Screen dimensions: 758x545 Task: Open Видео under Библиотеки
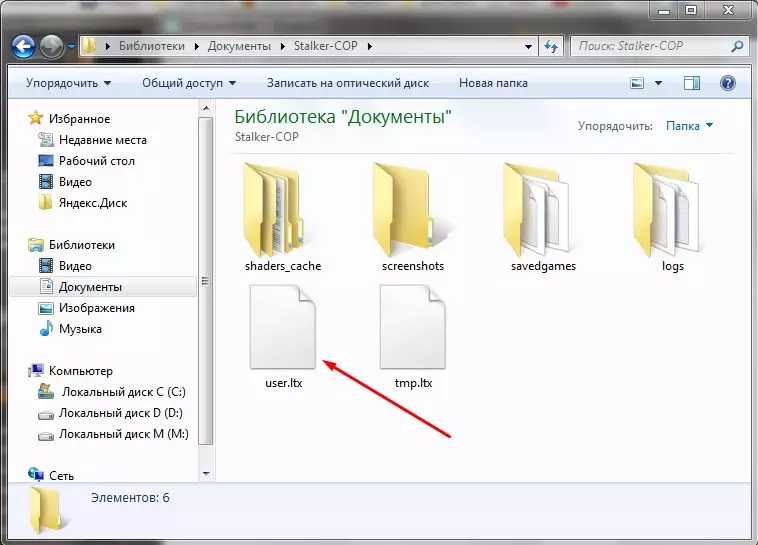pos(75,265)
